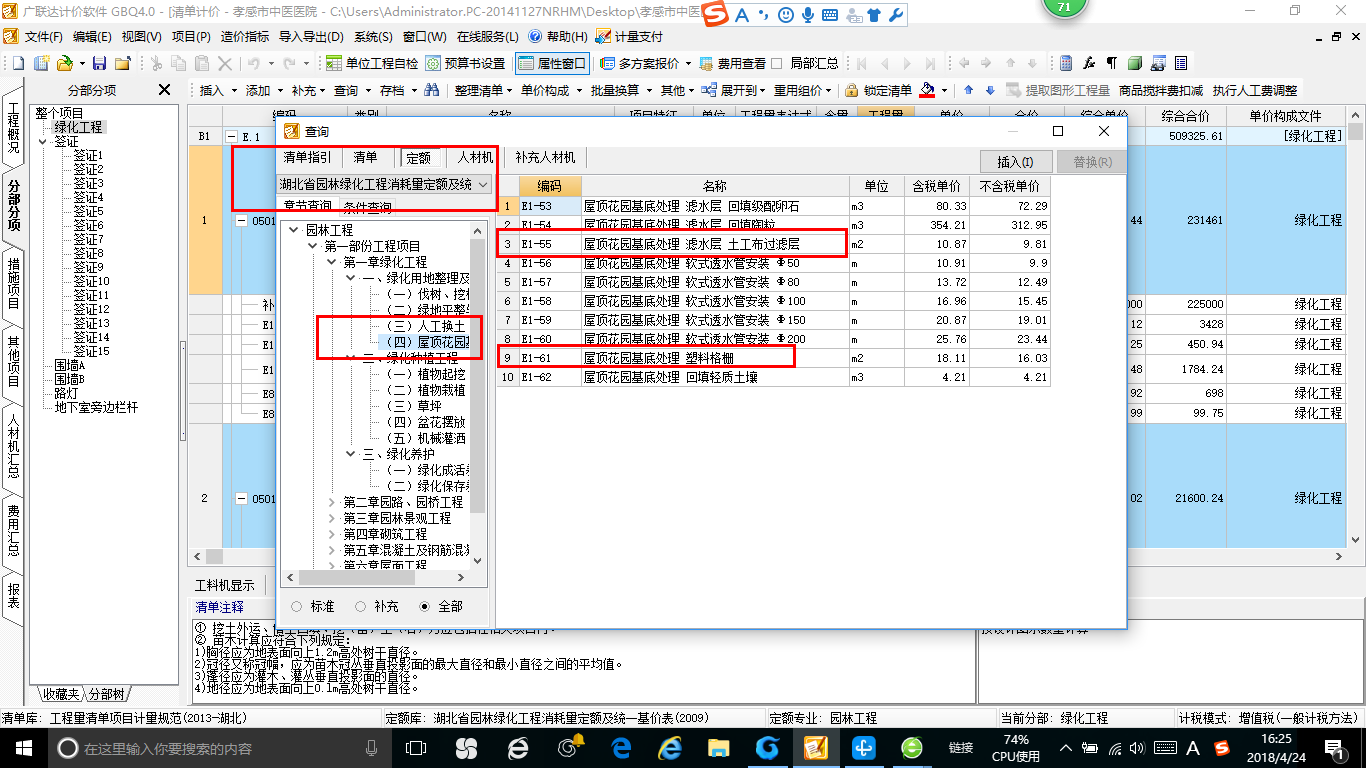Select the 补充 radio button
This screenshot has height=768, width=1366.
360,606
